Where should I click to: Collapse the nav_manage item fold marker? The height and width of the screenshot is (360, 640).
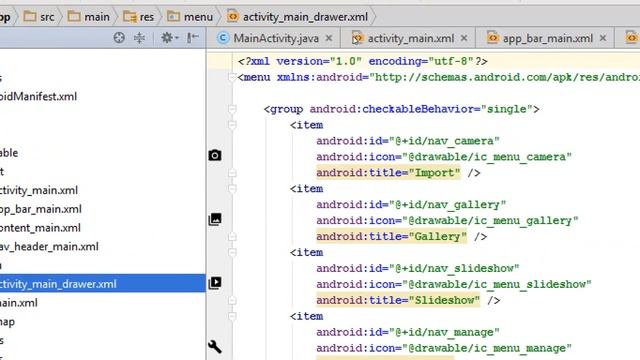[x=232, y=316]
